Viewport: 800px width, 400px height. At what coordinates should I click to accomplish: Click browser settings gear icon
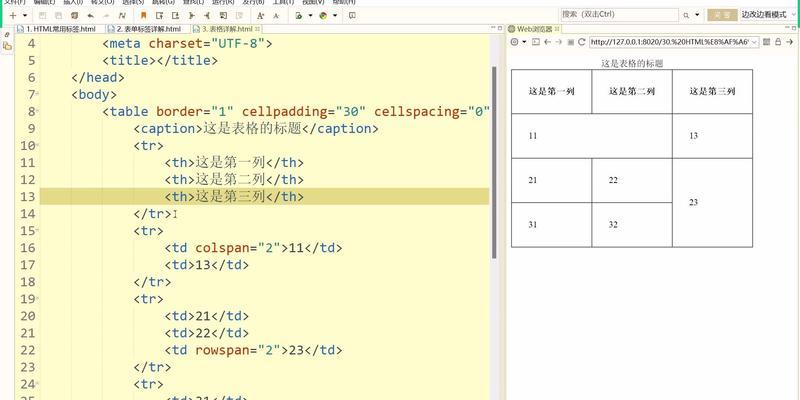tap(514, 42)
